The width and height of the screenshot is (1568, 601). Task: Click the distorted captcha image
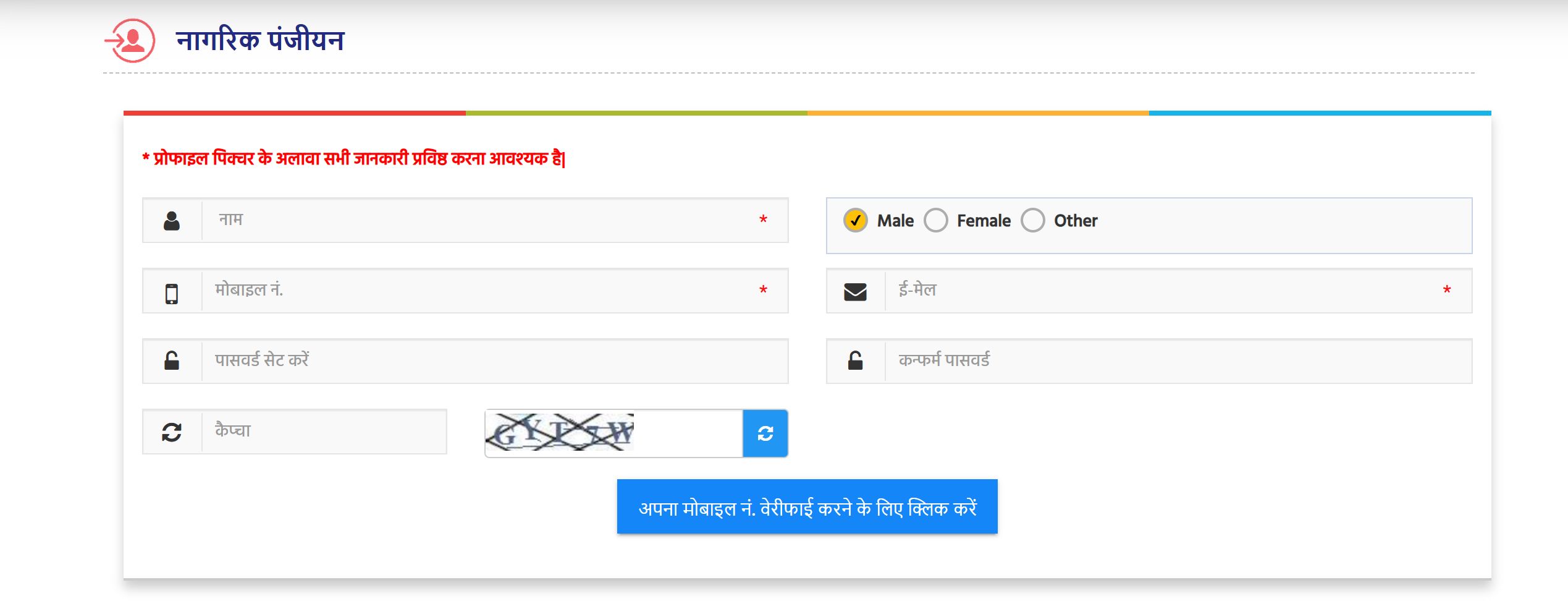tap(560, 432)
